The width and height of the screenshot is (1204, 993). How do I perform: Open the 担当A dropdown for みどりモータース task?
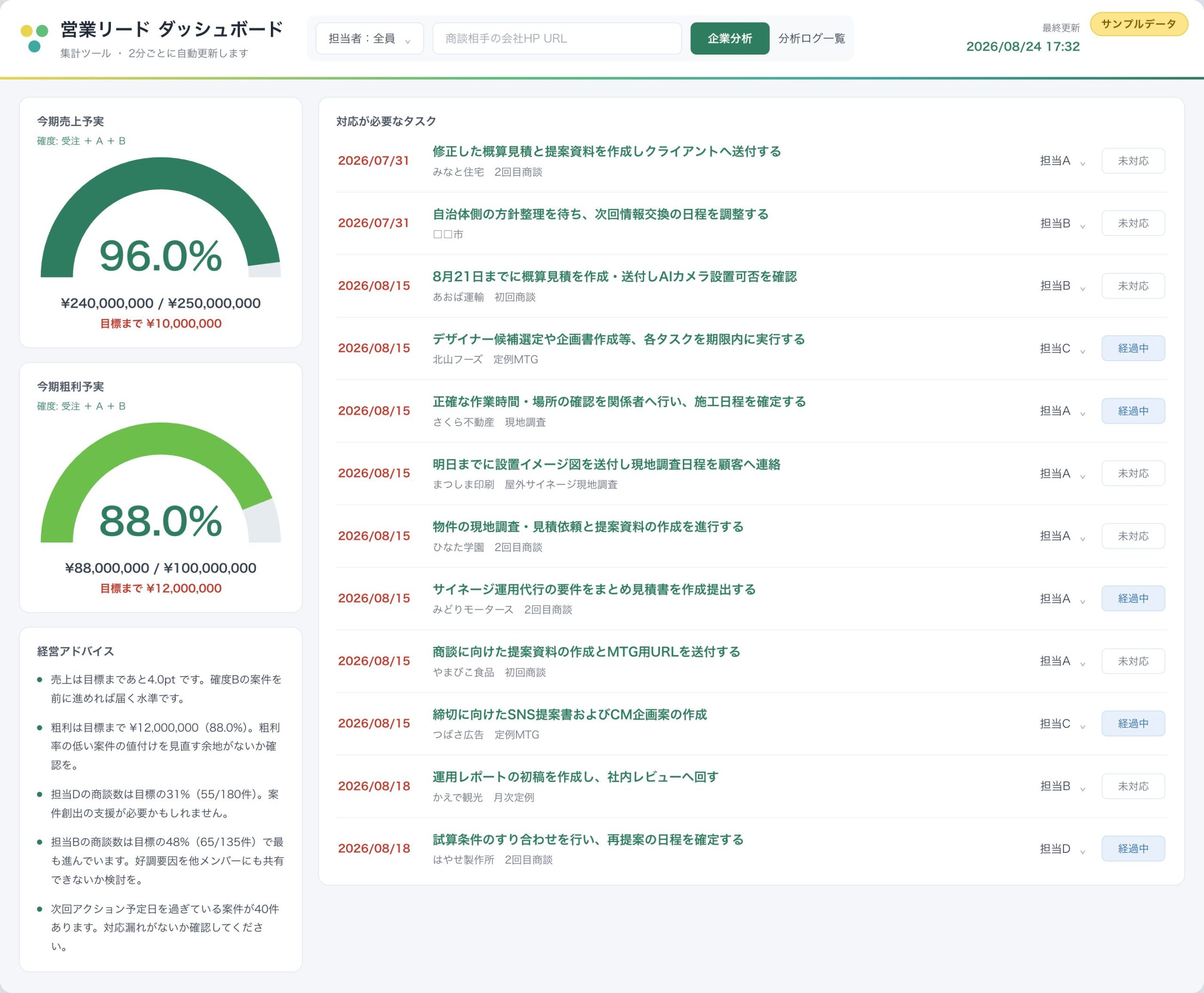pyautogui.click(x=1062, y=599)
